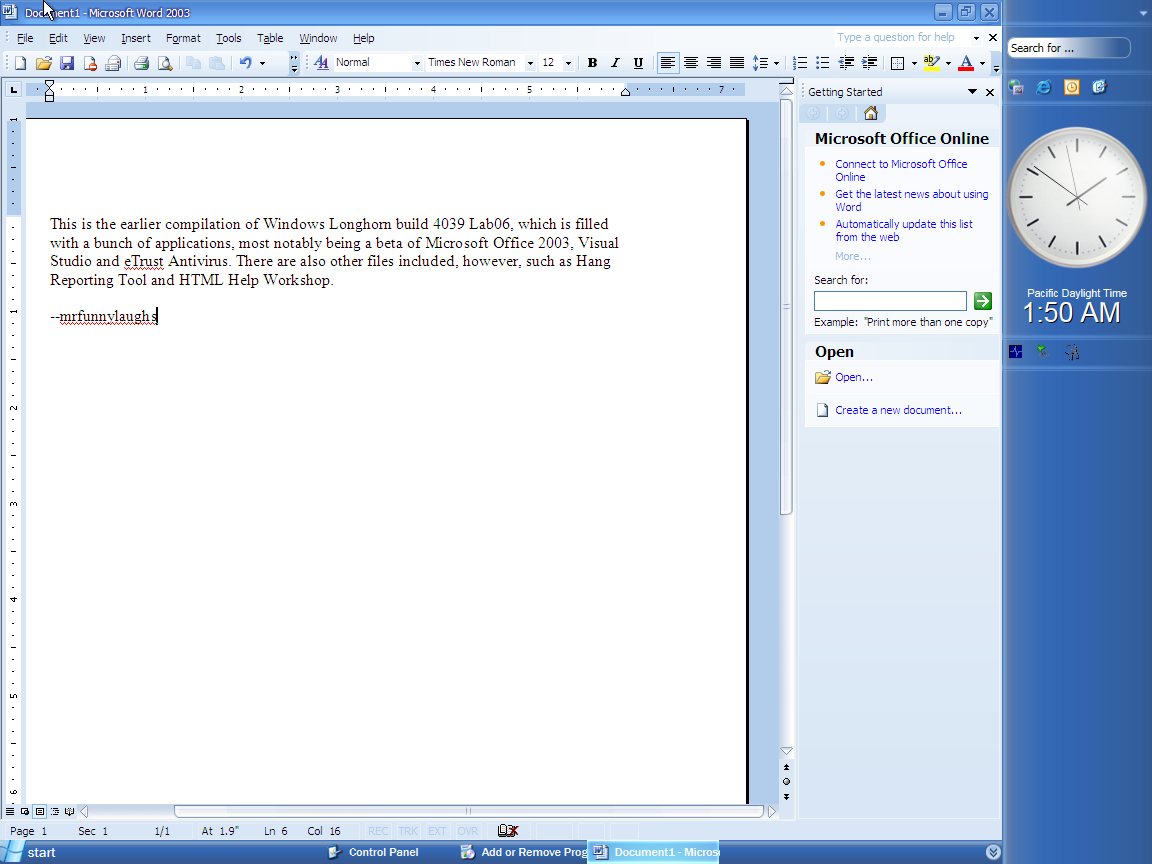
Task: Apply bulleted list formatting
Action: [823, 63]
